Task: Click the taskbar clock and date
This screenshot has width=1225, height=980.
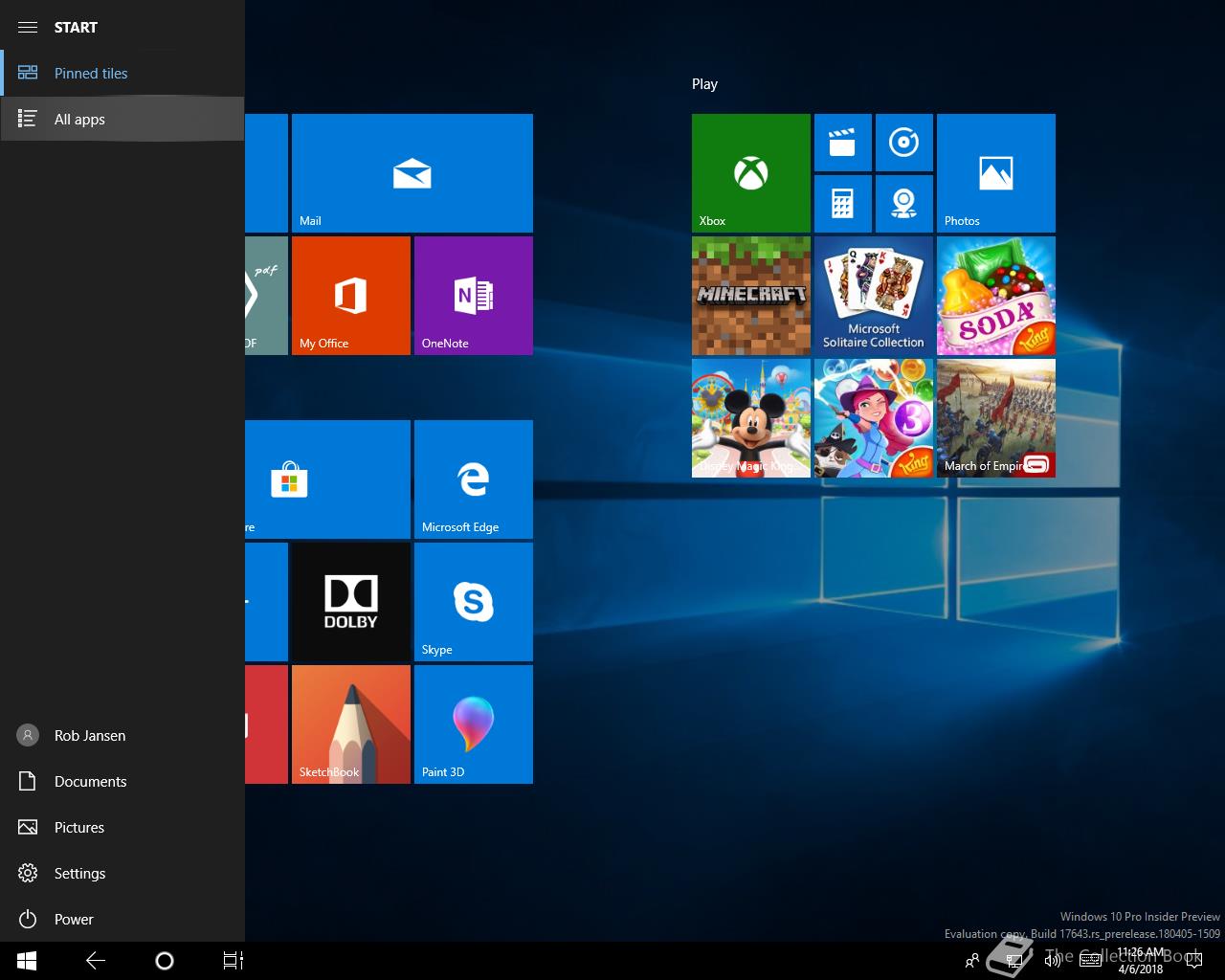Action: [1140, 961]
